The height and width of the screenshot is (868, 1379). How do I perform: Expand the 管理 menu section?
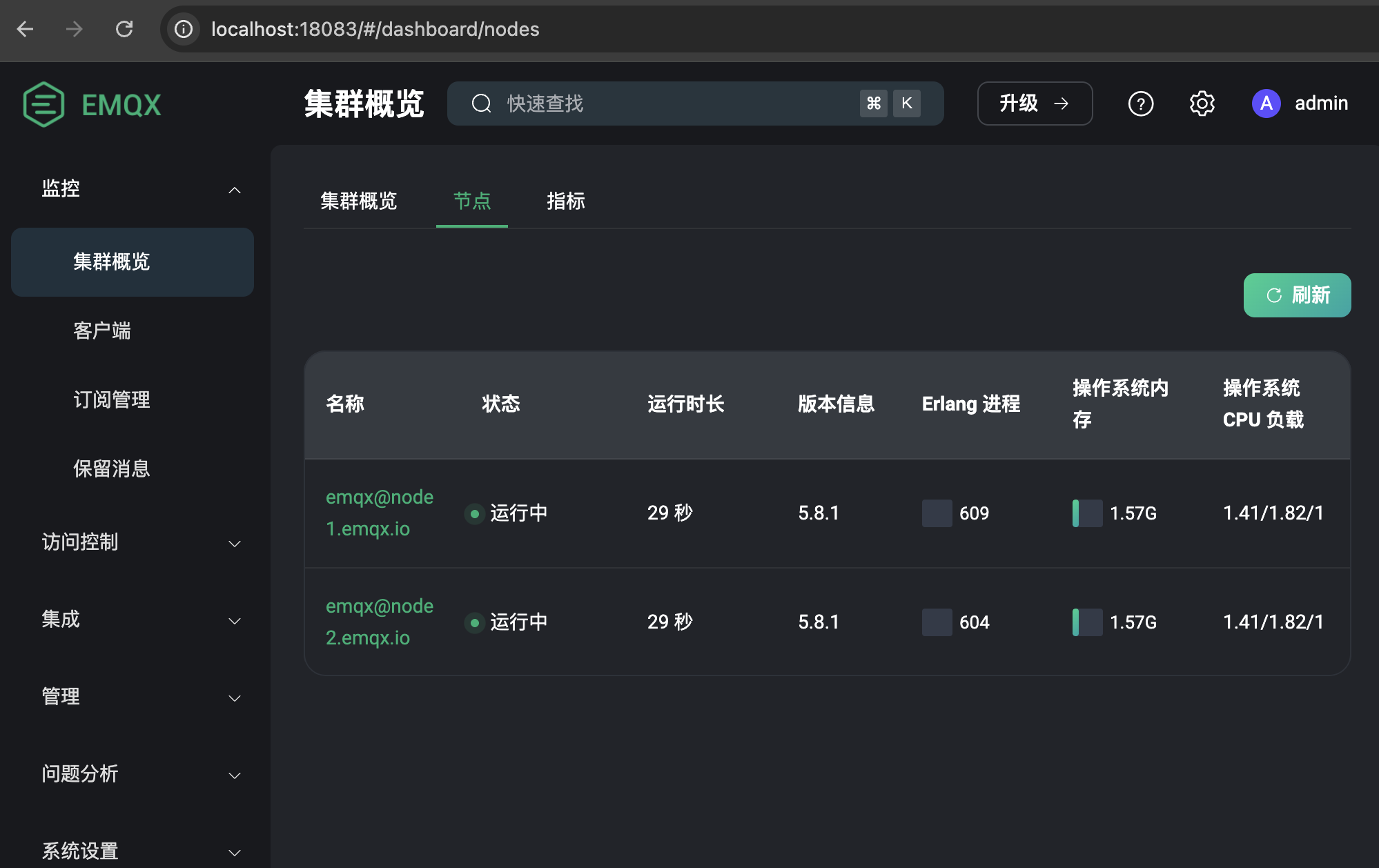(133, 697)
